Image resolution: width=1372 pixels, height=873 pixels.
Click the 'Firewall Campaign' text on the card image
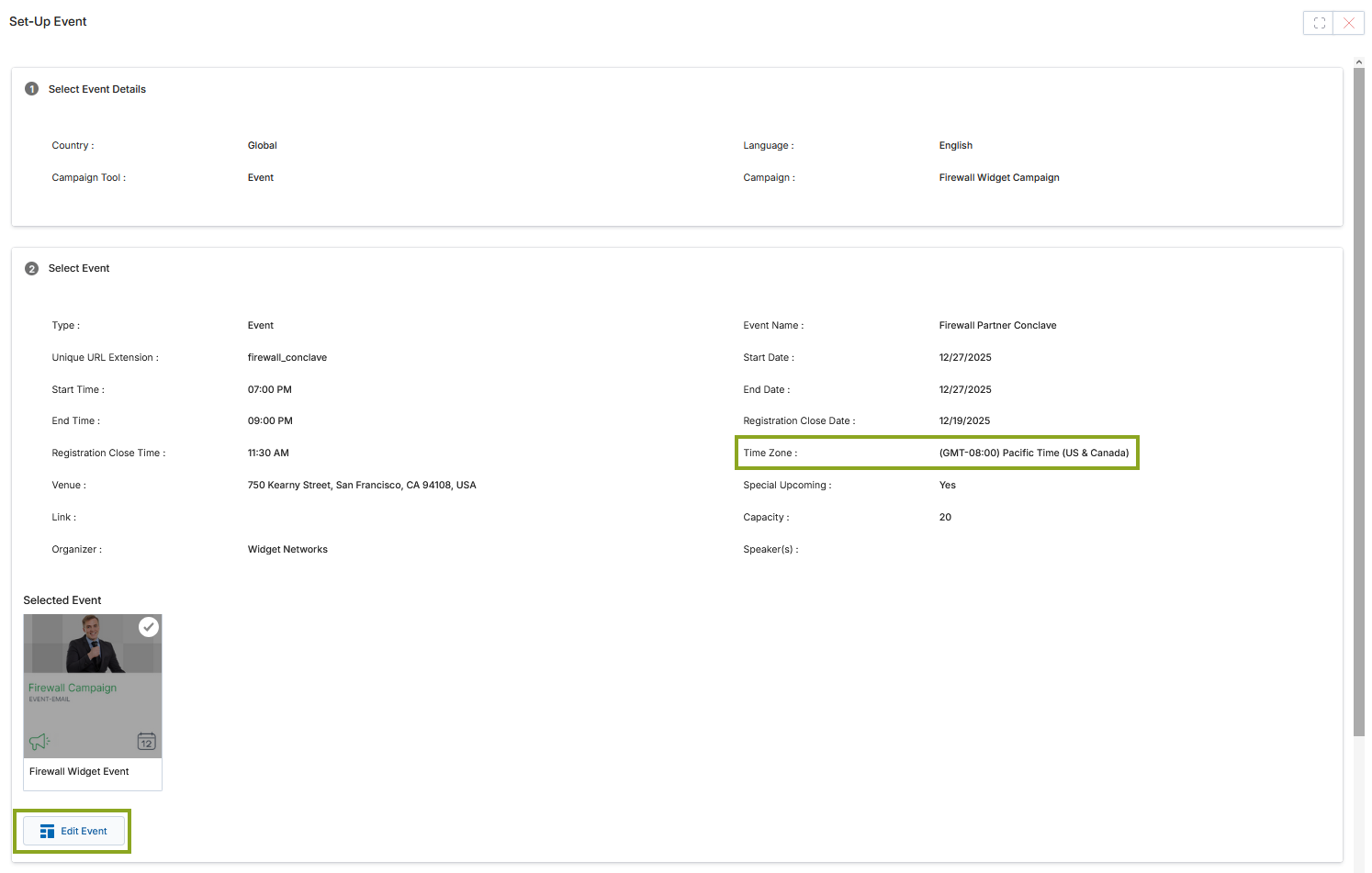tap(73, 688)
